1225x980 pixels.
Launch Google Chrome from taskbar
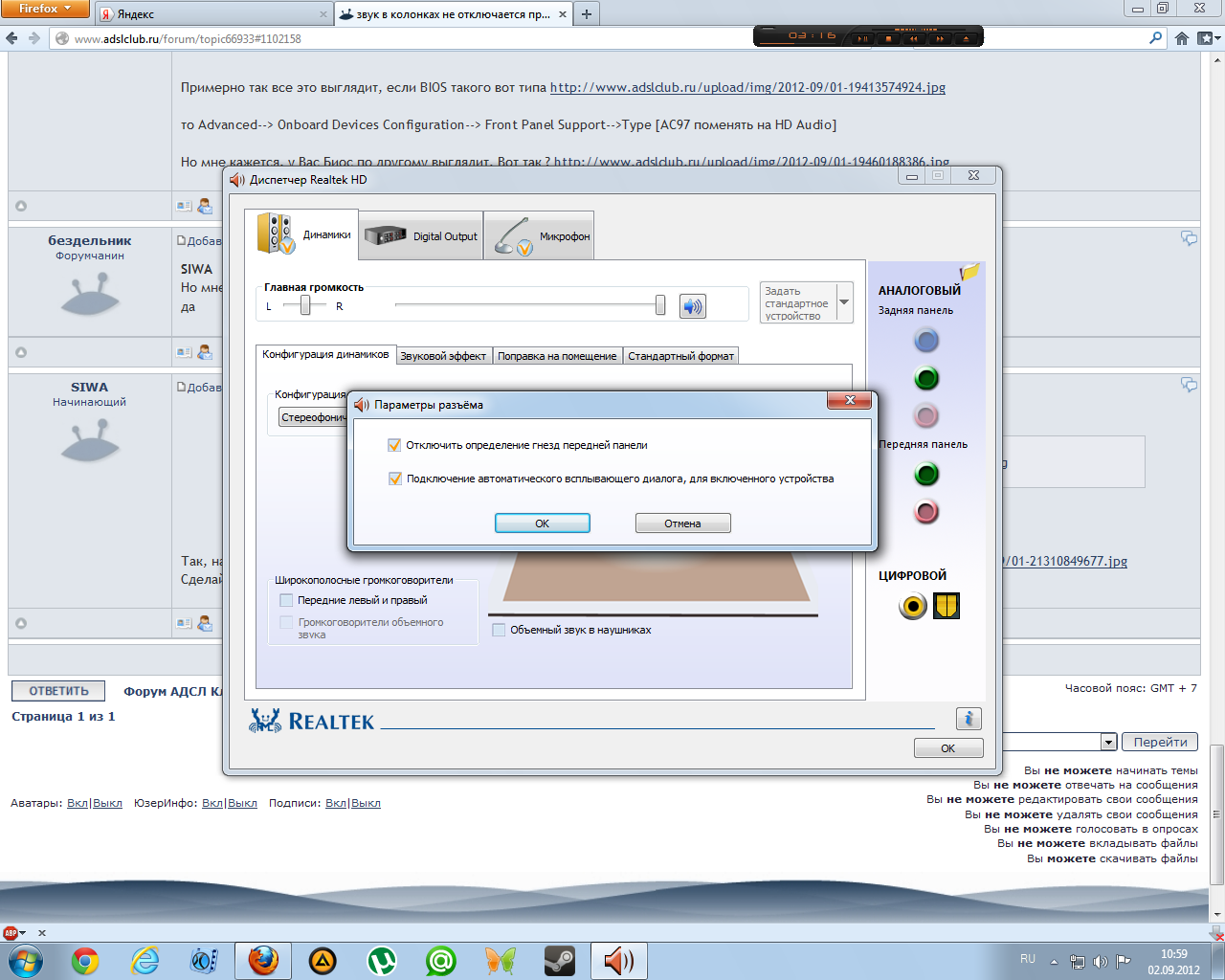coord(85,960)
